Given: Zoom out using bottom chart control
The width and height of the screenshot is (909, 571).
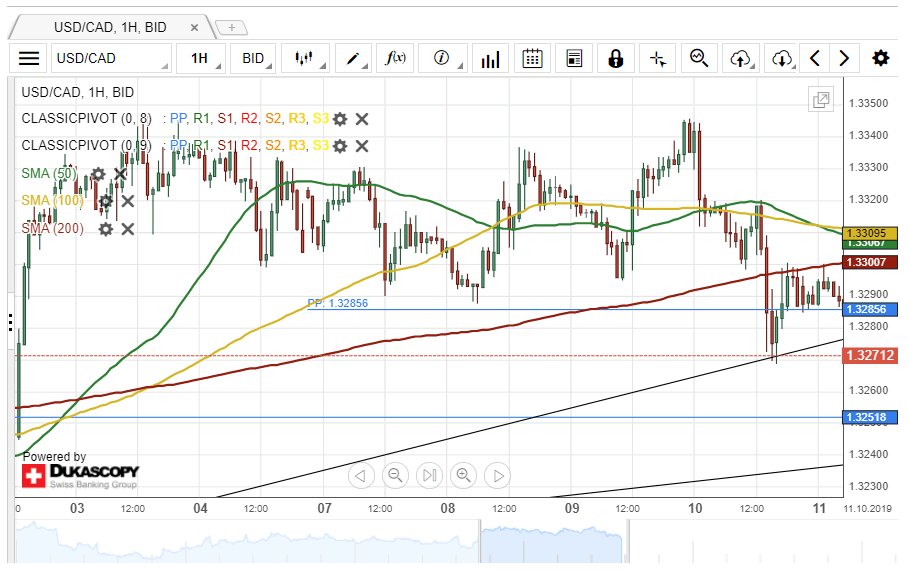Looking at the screenshot, I should 395,475.
